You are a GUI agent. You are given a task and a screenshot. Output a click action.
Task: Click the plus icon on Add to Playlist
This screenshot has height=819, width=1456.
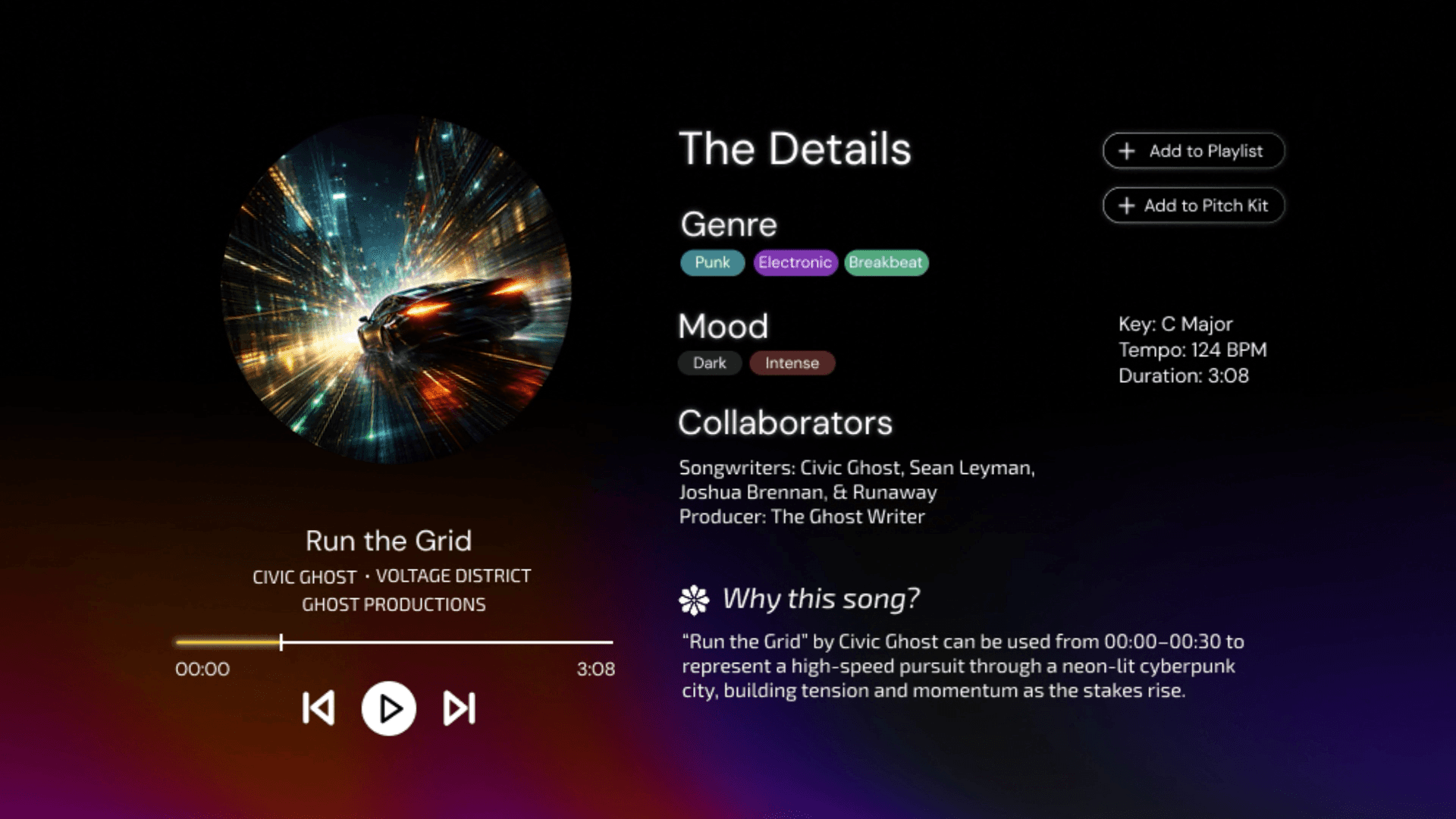(1127, 151)
